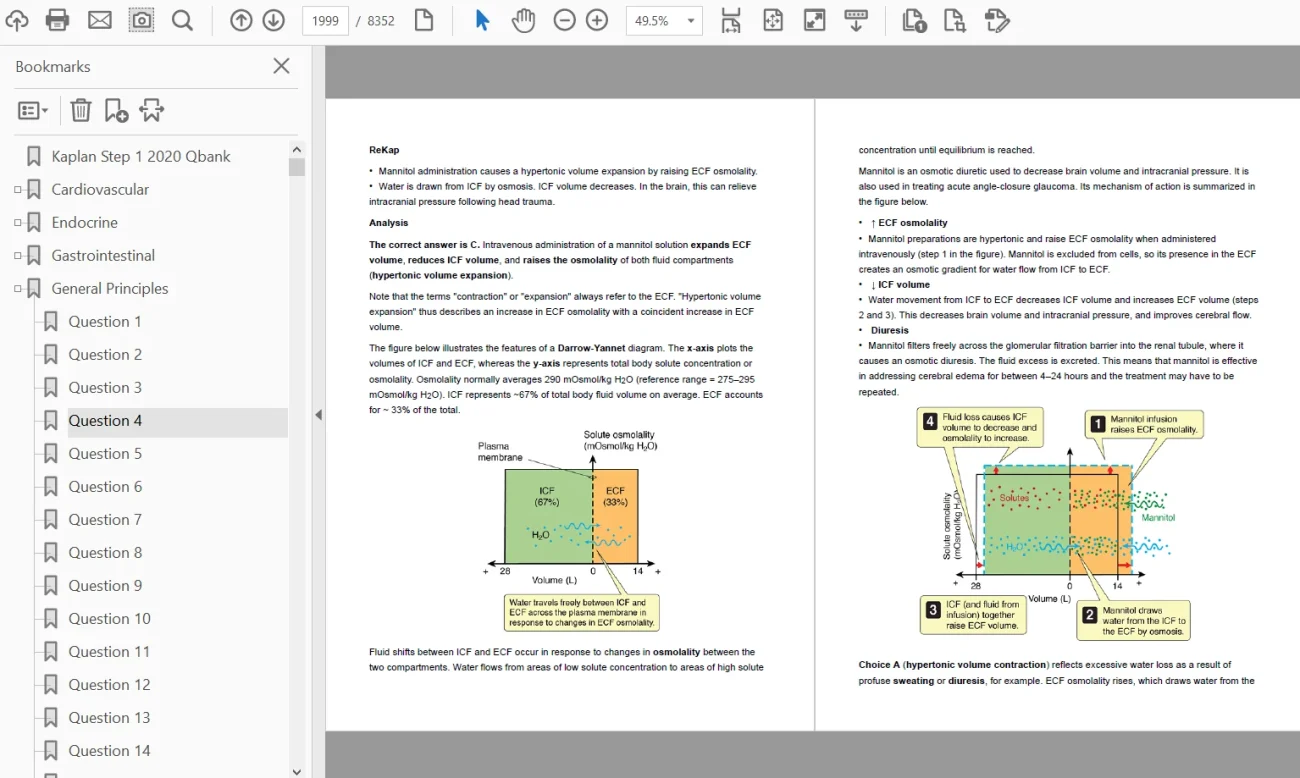Expand the Gastrointestinal bookmark node
Screen dimensions: 1300x778
(x=17, y=256)
